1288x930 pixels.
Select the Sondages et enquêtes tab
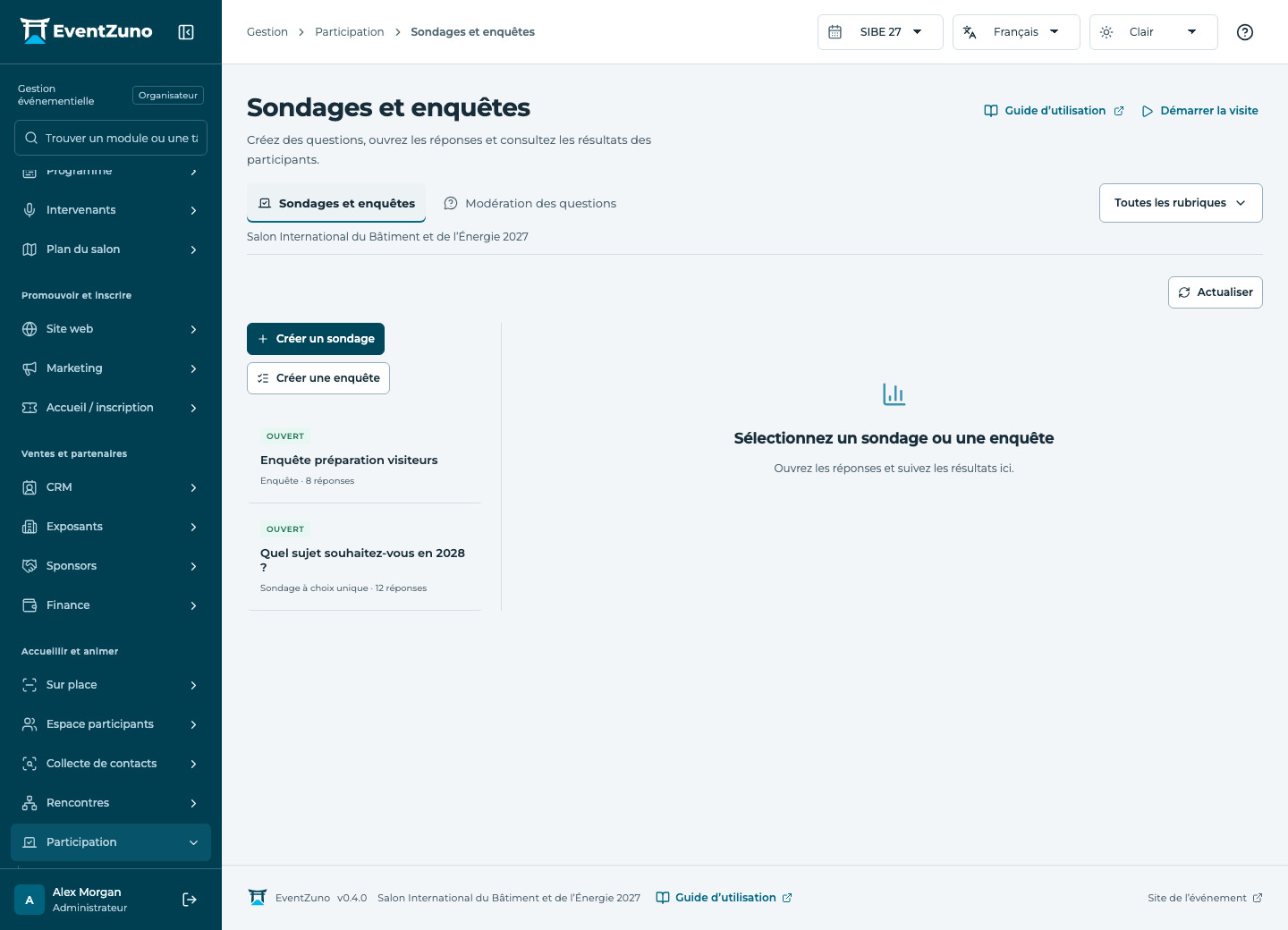(336, 203)
